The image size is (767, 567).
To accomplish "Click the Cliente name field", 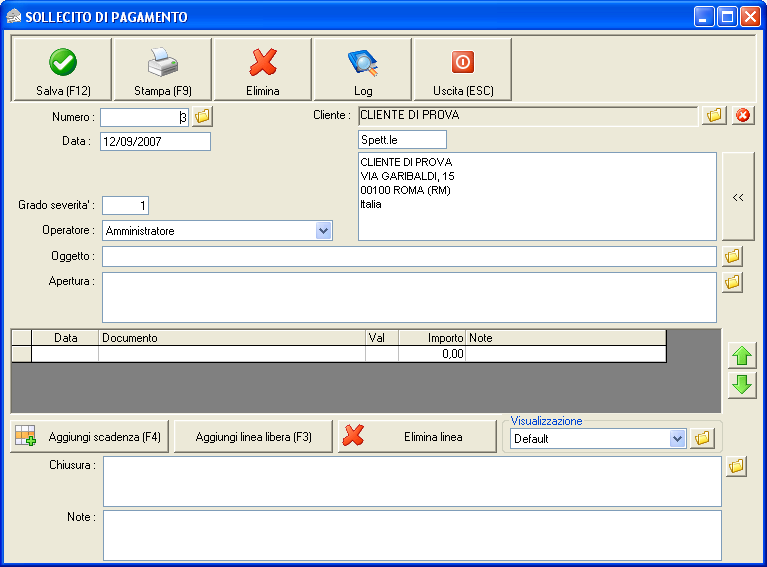I will click(x=528, y=115).
